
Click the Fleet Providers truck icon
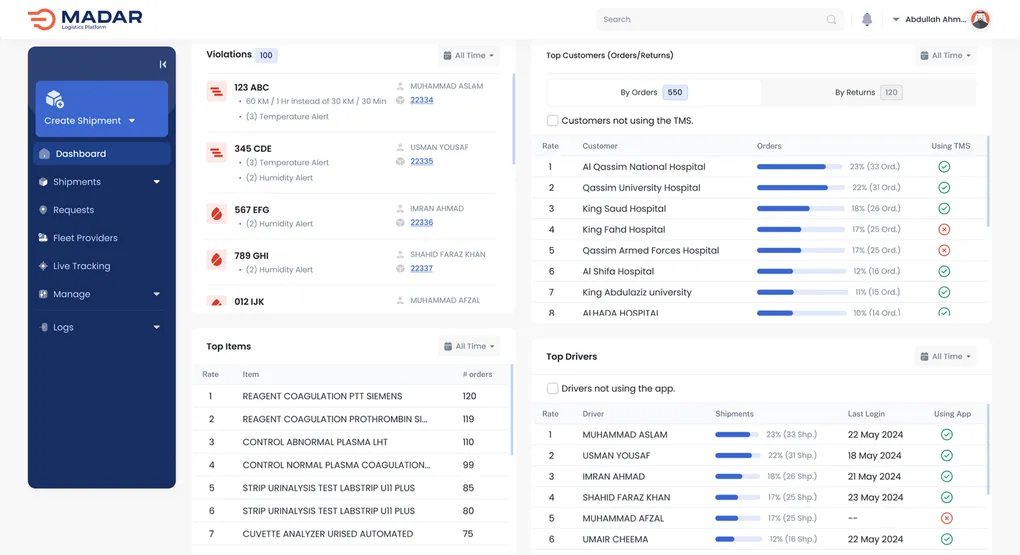[43, 238]
